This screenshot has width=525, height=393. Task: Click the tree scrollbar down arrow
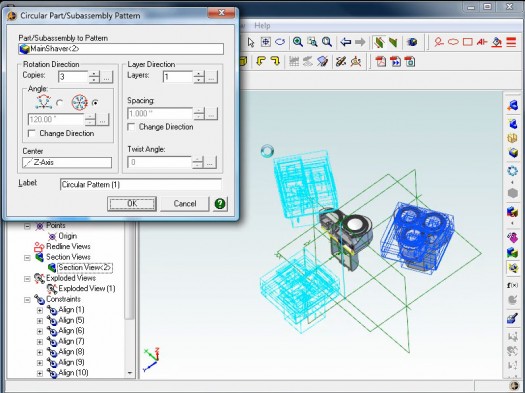(x=130, y=373)
